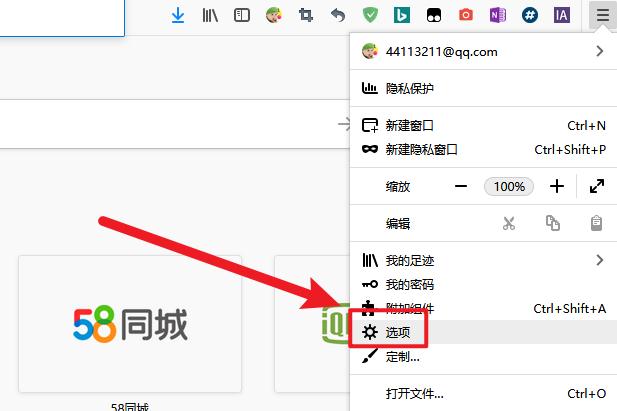Open the black mask extension icon
This screenshot has width=617, height=411.
point(434,16)
